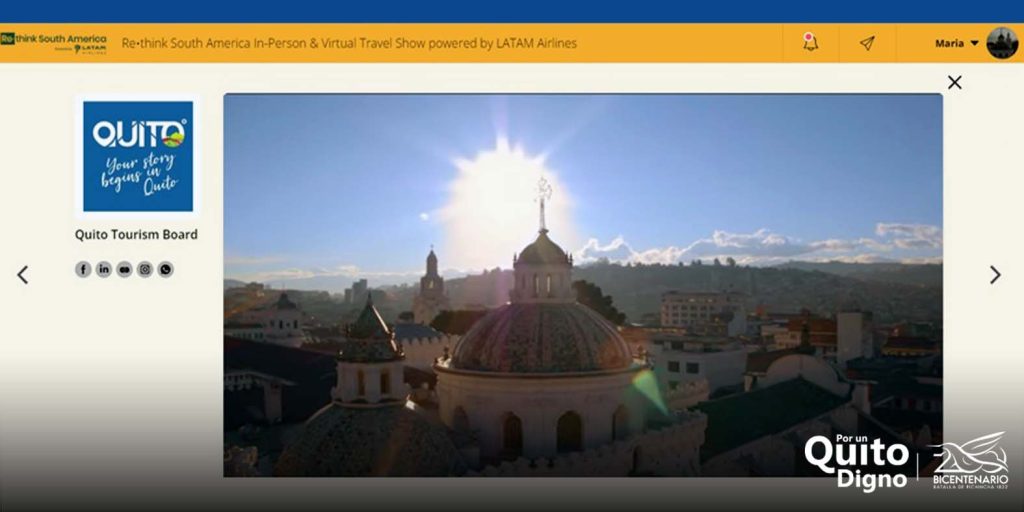
Task: Expand the dropdown caret beside Maria
Action: coord(975,43)
